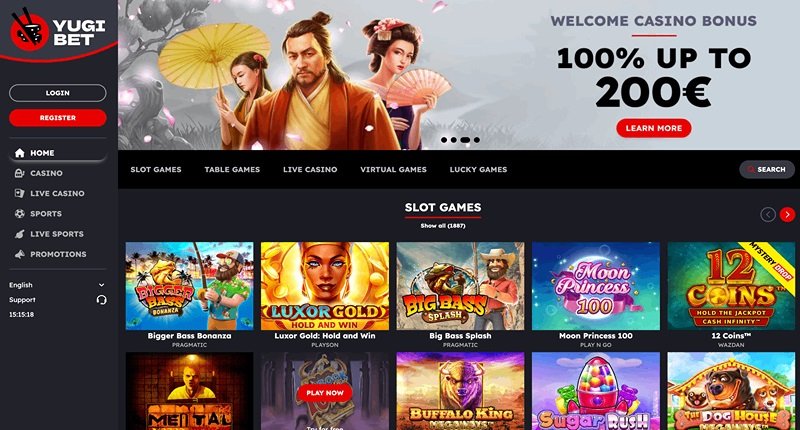Open the Show all (1887) link
The width and height of the screenshot is (800, 430).
443,225
